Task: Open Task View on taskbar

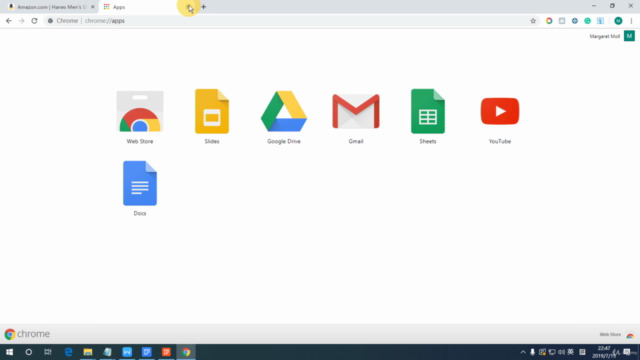Action: 48,352
